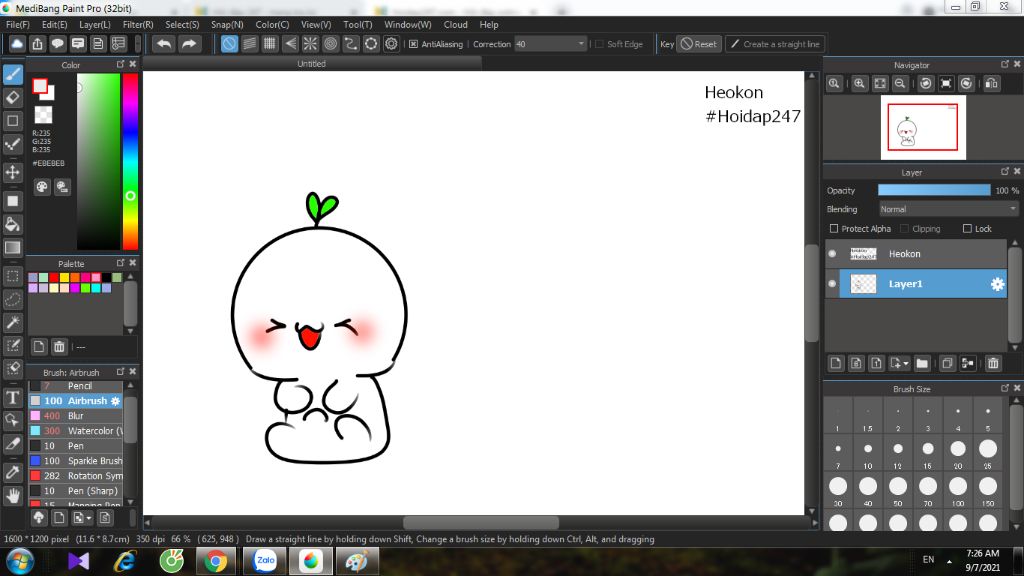Enable circle snap guide
Screen dimensions: 1024x576
pyautogui.click(x=330, y=44)
